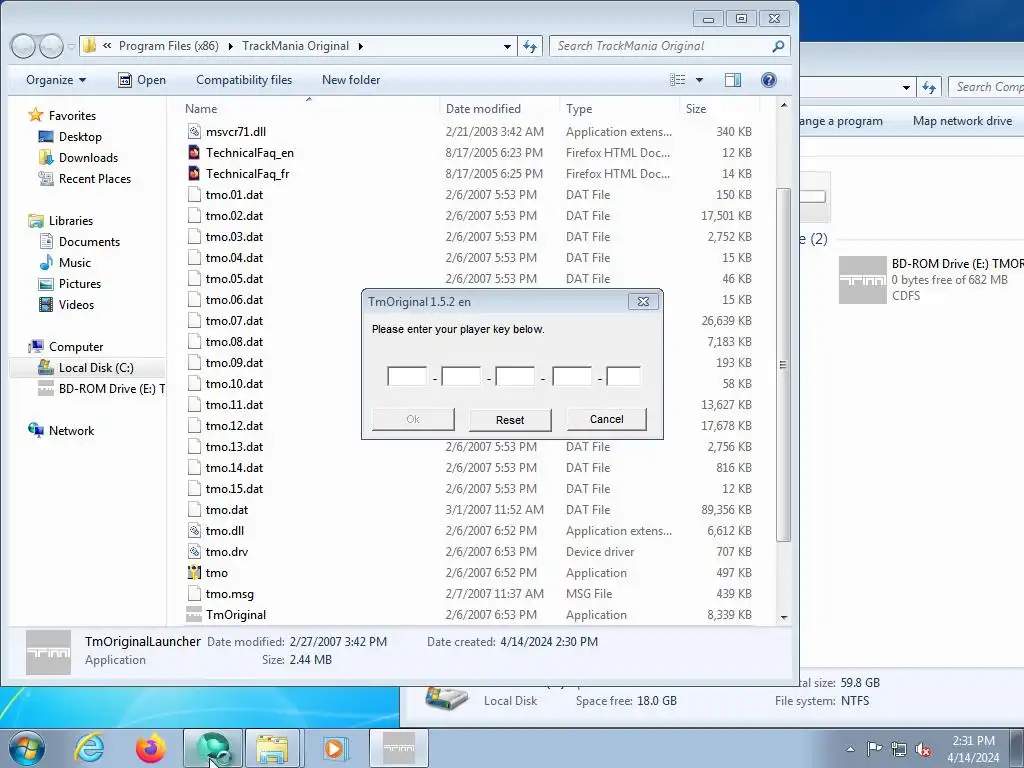Select the TechnicalFaq_en file icon
Image resolution: width=1024 pixels, height=768 pixels.
coord(194,152)
